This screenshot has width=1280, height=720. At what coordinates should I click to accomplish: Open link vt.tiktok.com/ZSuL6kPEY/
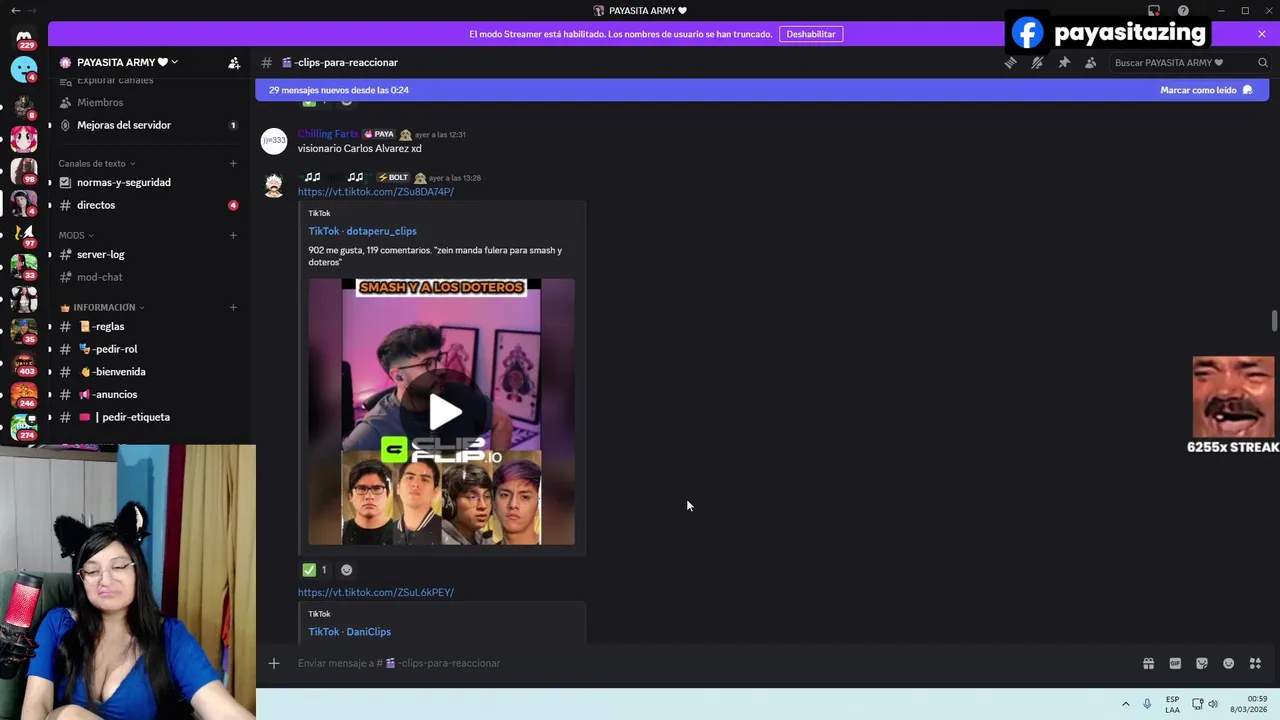375,593
